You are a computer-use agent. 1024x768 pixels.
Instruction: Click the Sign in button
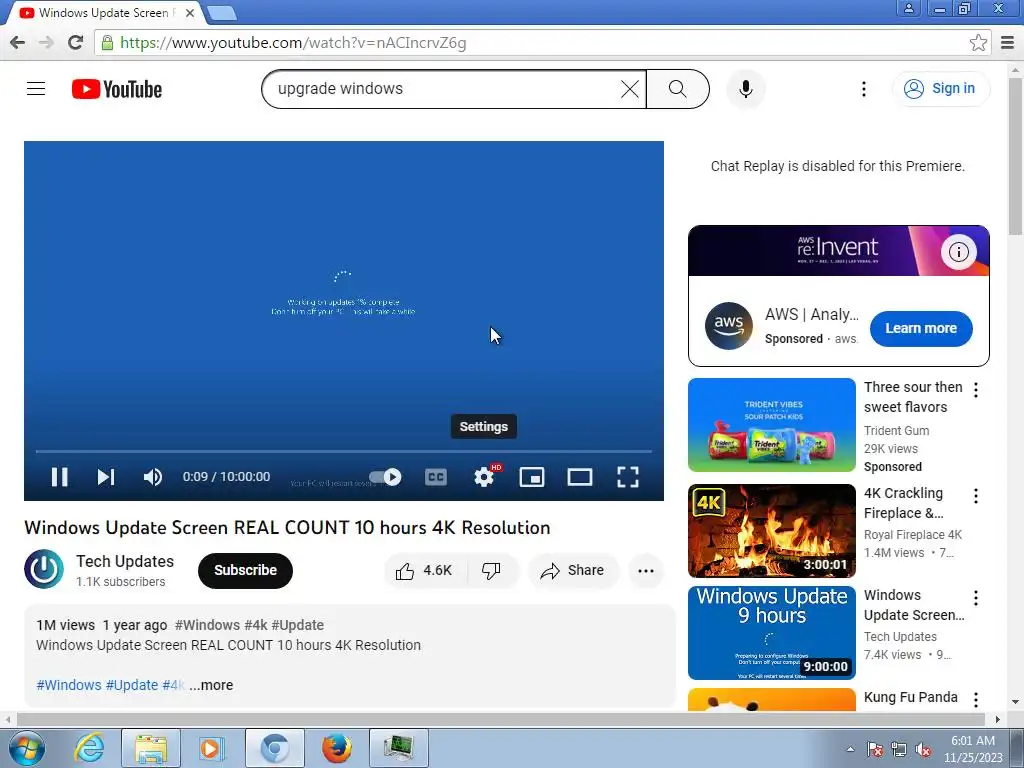[x=940, y=89]
